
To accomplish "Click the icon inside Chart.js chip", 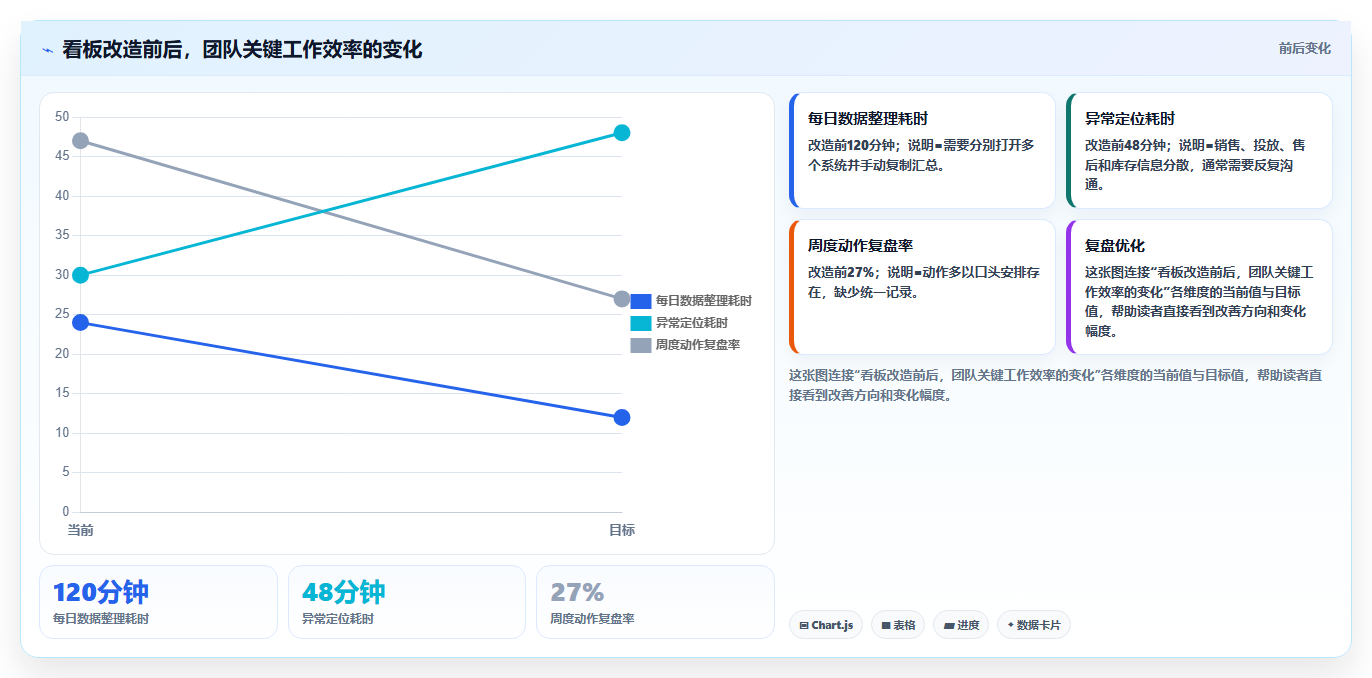I will pos(804,626).
